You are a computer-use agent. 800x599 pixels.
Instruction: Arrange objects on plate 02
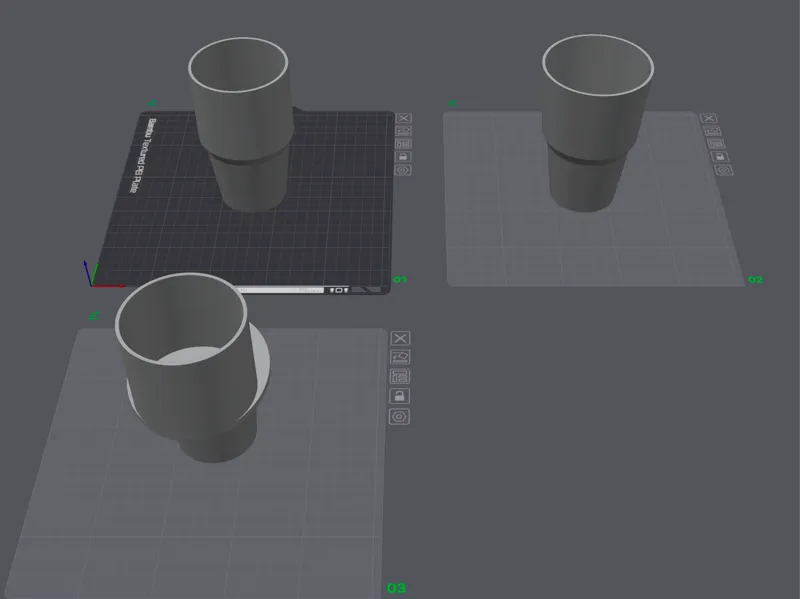(x=716, y=144)
